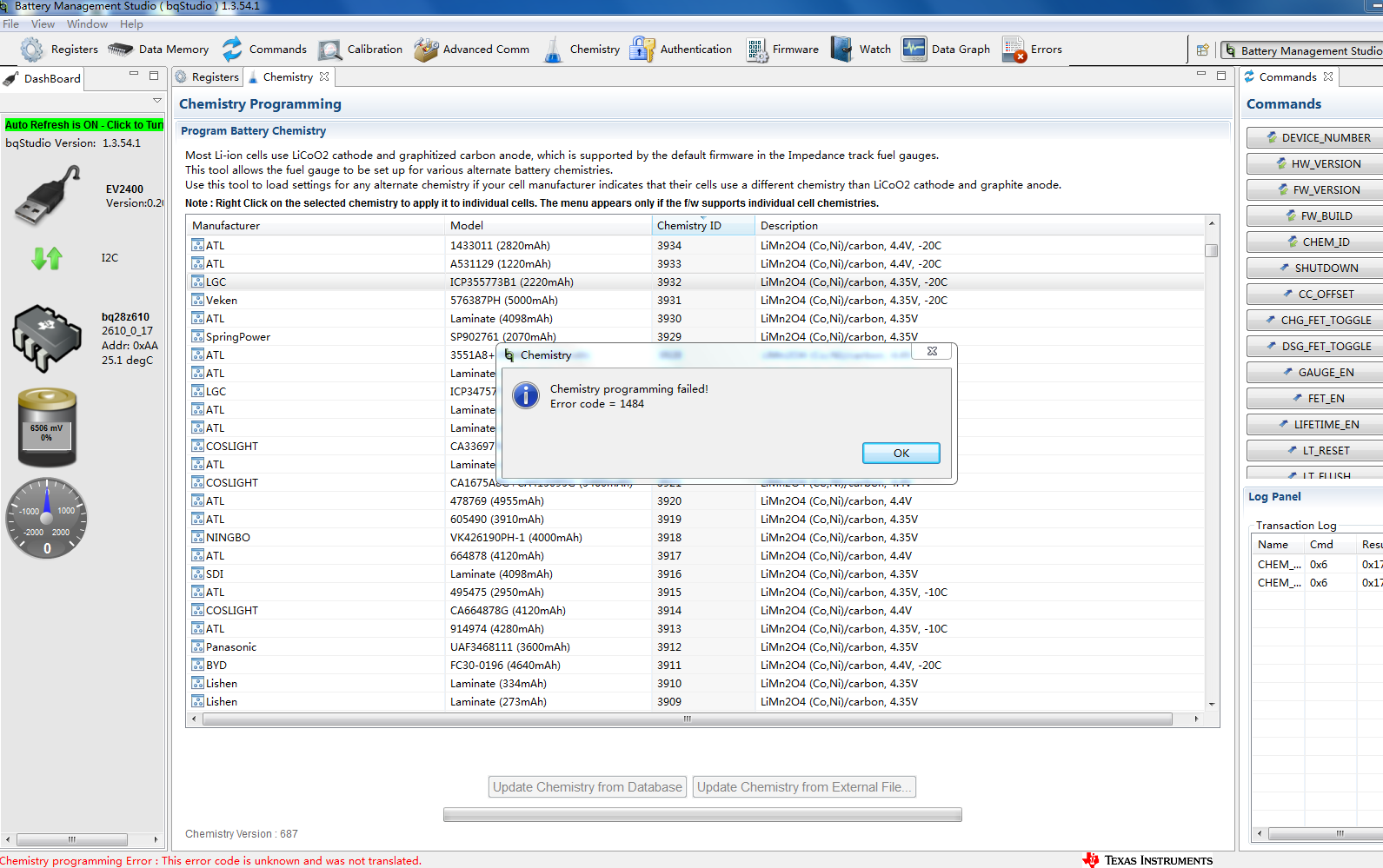Image resolution: width=1383 pixels, height=868 pixels.
Task: Open the Chemistry flask tool in the toolbar
Action: click(581, 50)
